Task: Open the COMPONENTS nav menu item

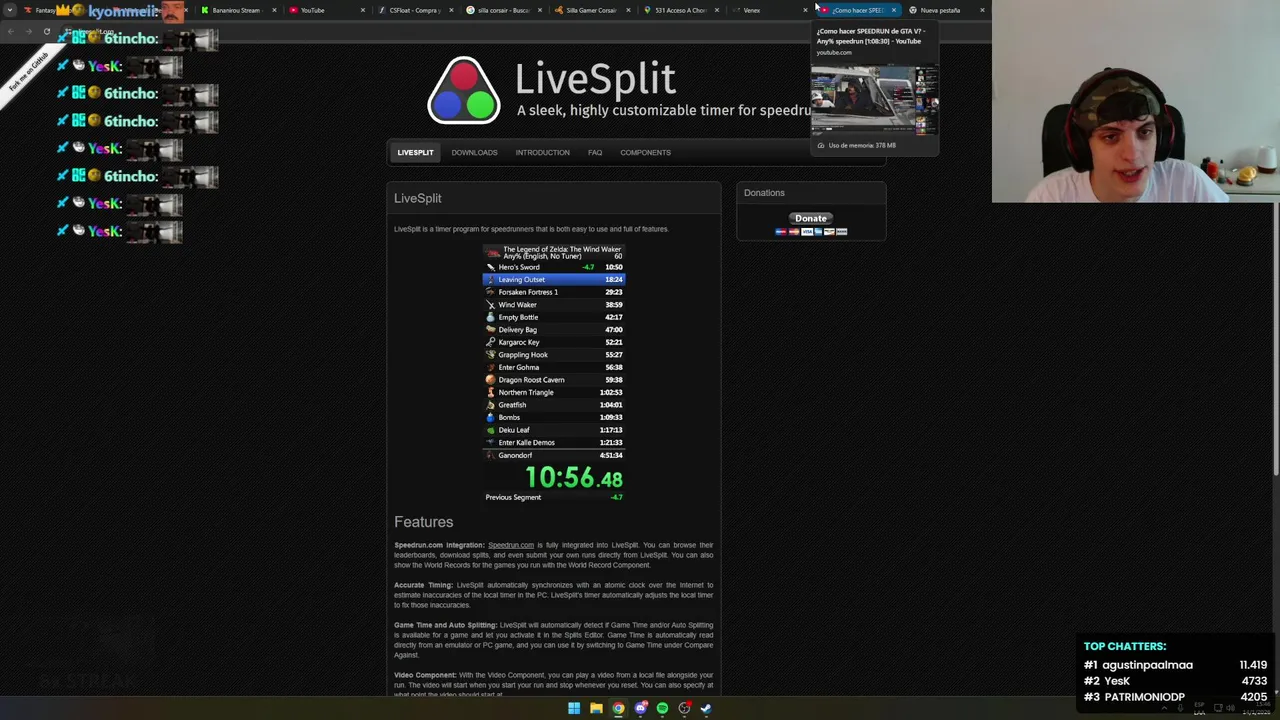Action: tap(645, 152)
